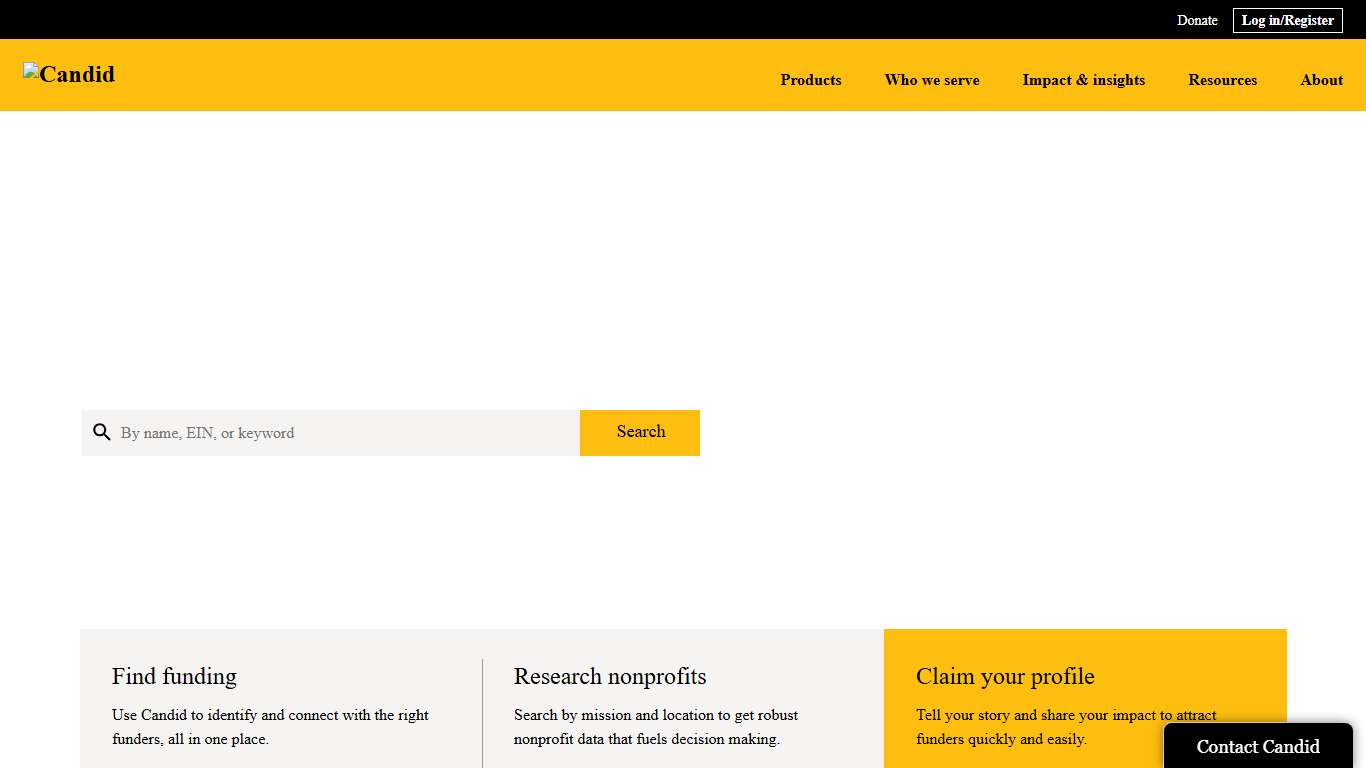
Task: Click the Candid logo in the header
Action: [69, 74]
